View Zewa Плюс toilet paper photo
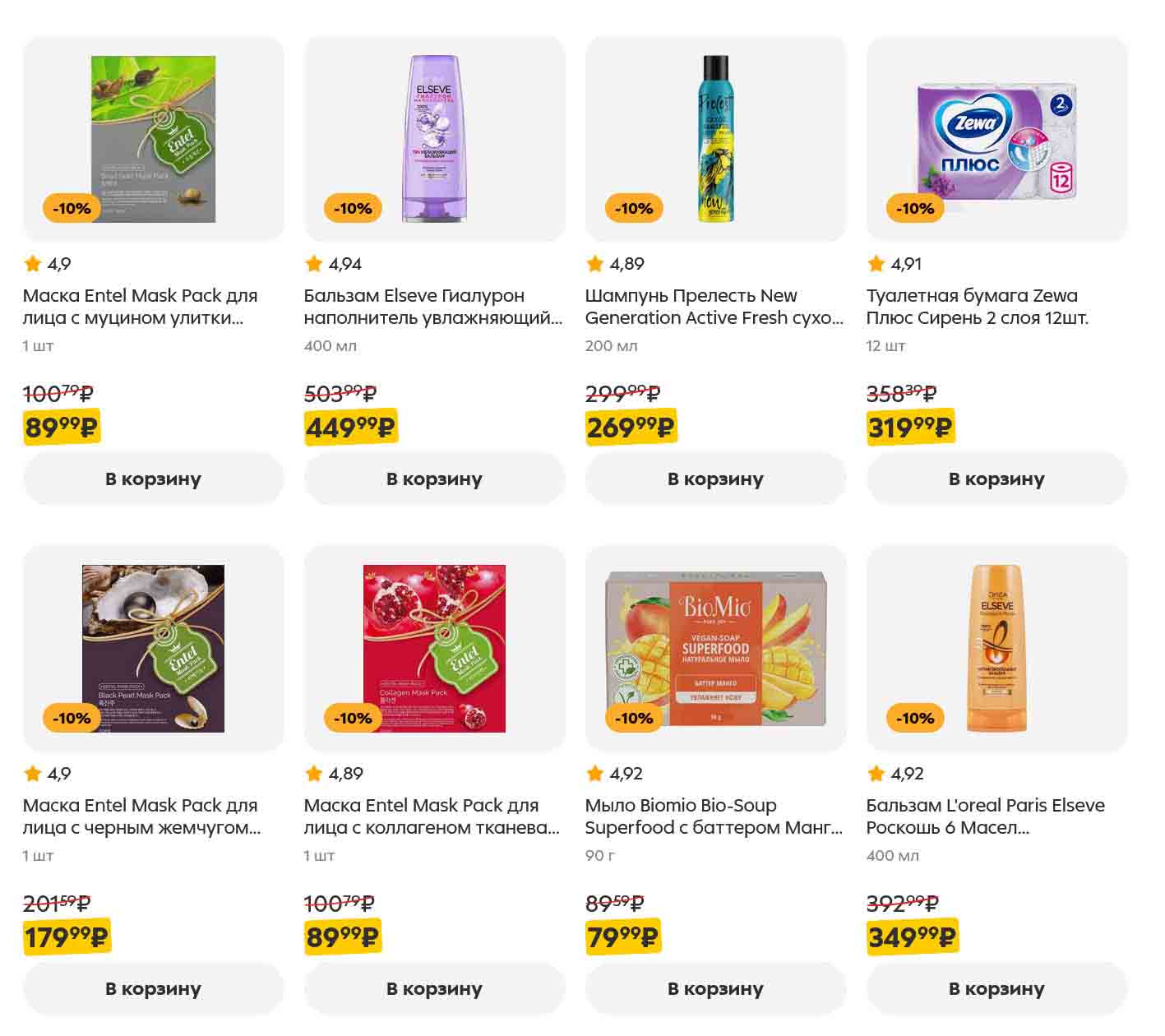The width and height of the screenshot is (1165, 1036). pos(997,138)
